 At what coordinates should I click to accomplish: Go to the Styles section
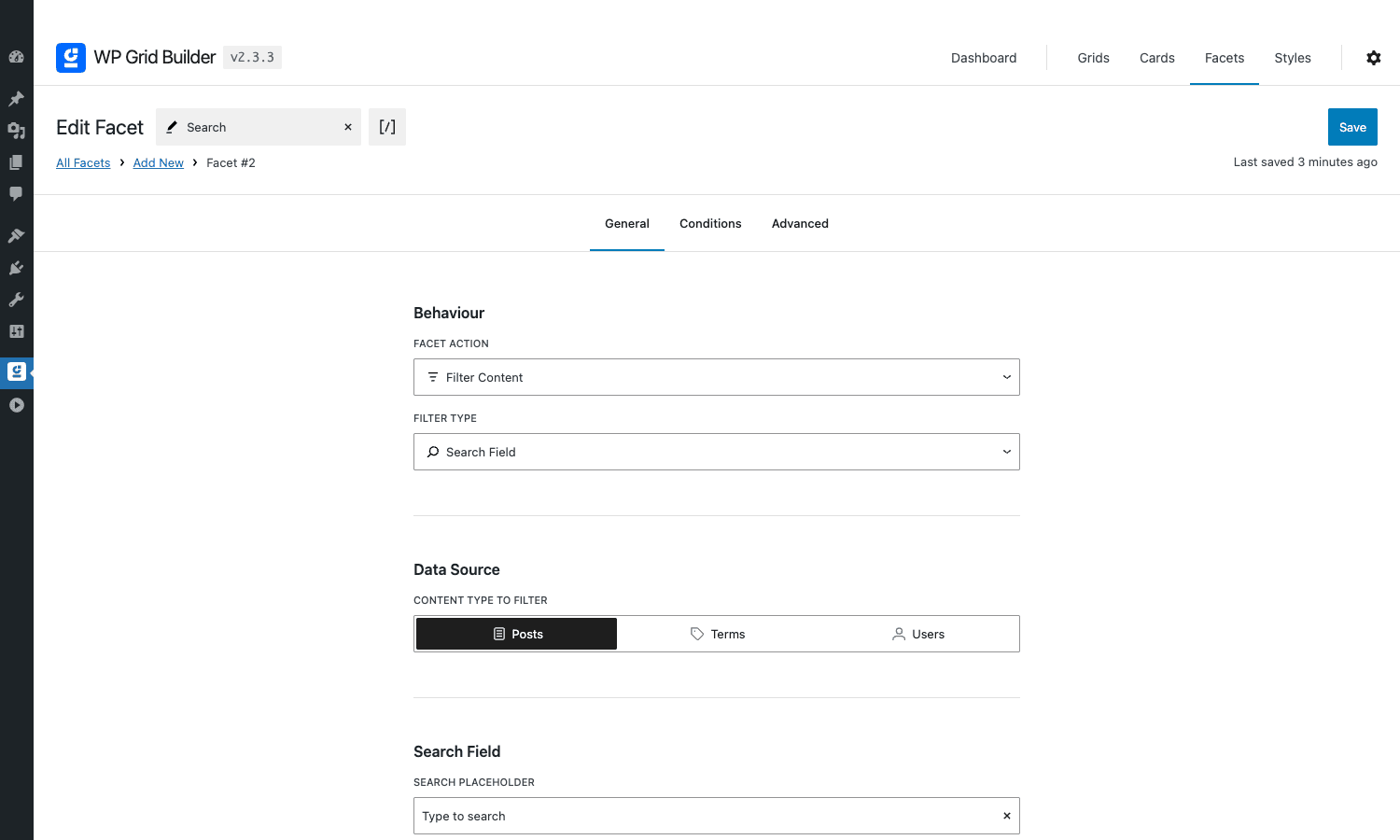tap(1293, 58)
